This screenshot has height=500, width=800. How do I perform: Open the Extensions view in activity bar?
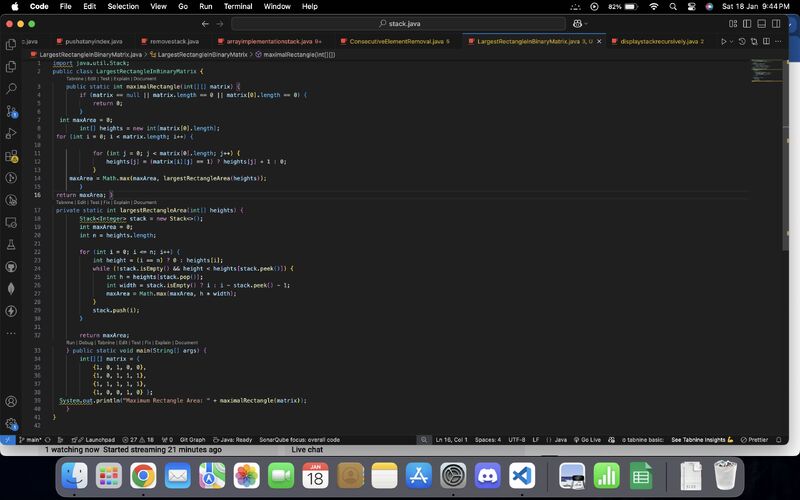(x=11, y=157)
